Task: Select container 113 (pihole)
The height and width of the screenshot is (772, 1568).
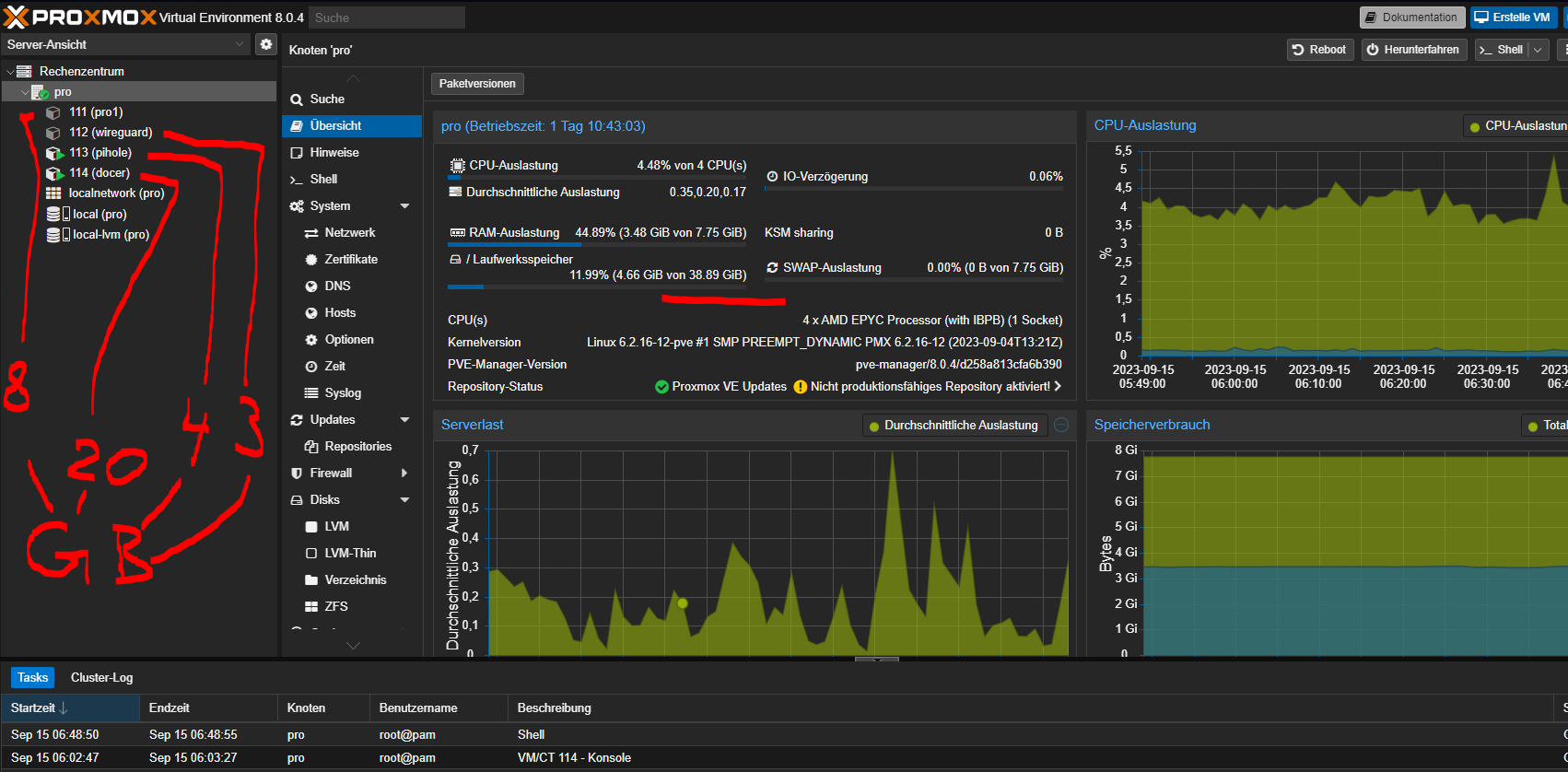Action: click(x=100, y=153)
